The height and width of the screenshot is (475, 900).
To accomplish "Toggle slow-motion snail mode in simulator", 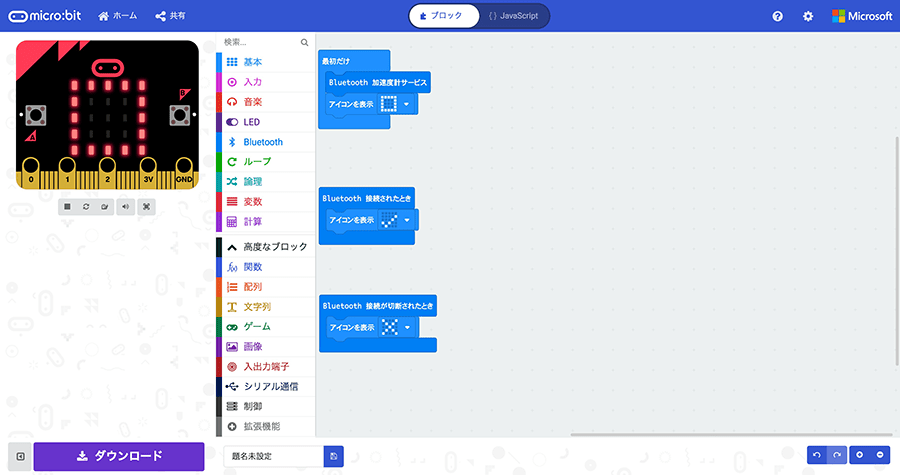I will point(104,207).
